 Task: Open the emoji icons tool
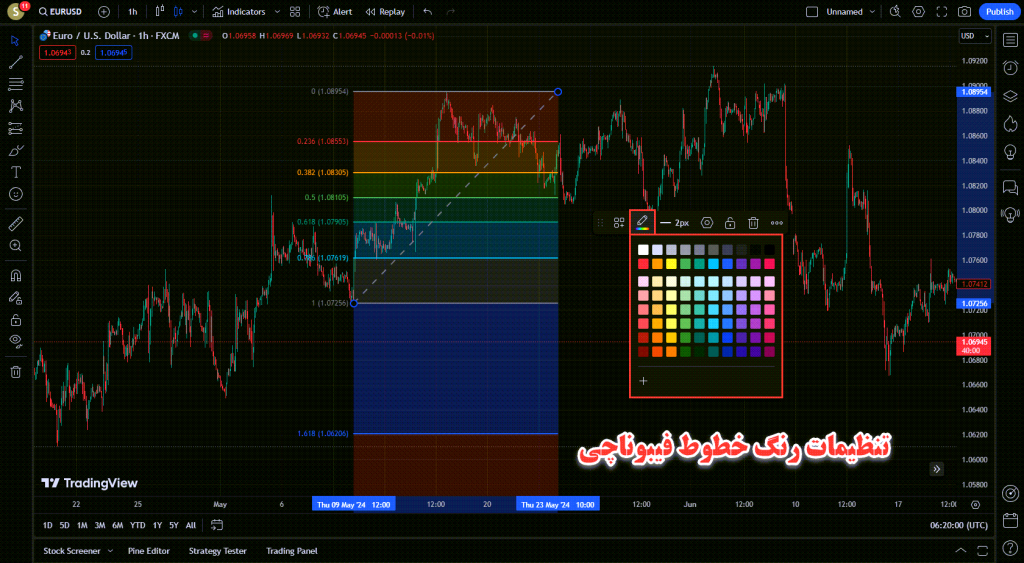click(x=16, y=194)
